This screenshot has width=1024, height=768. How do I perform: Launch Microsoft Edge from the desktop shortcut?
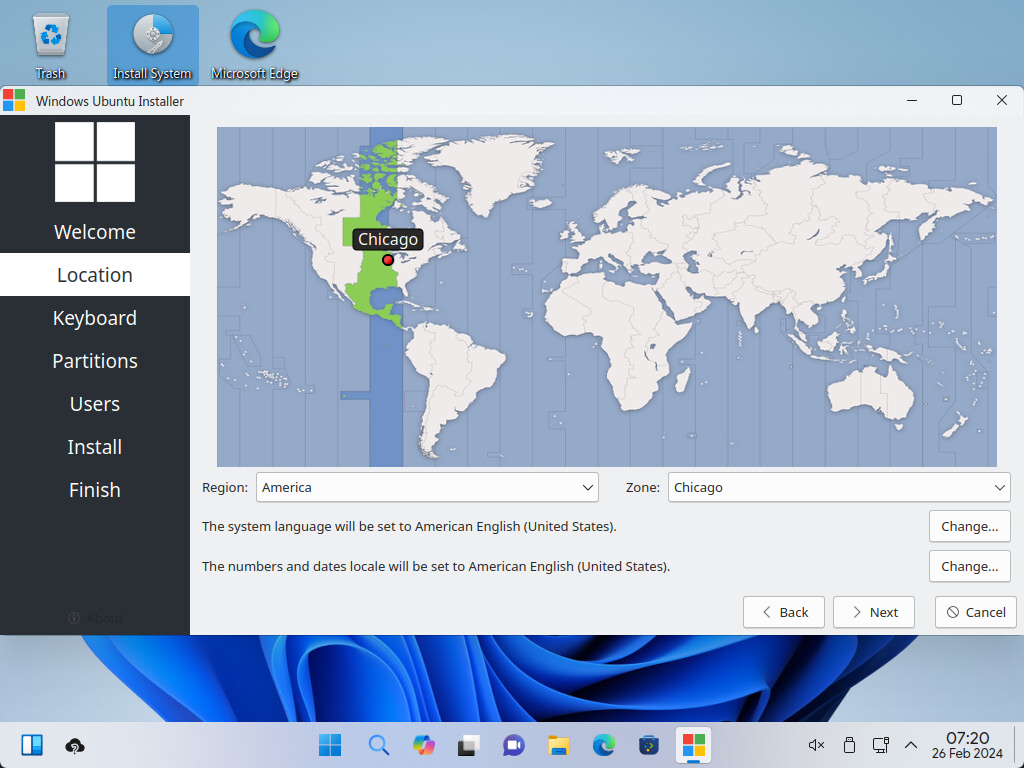[x=254, y=44]
